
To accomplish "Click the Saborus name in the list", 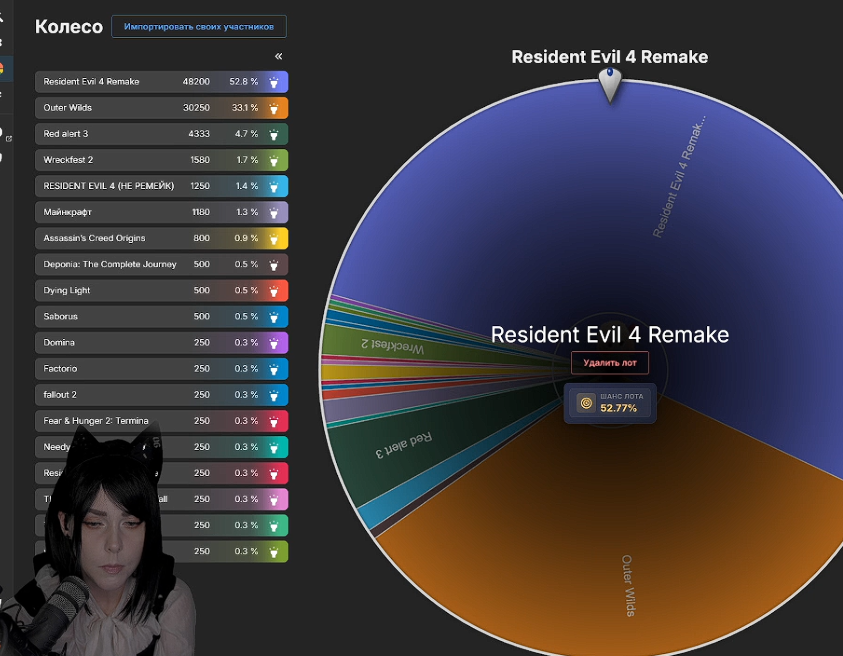I will pyautogui.click(x=61, y=316).
